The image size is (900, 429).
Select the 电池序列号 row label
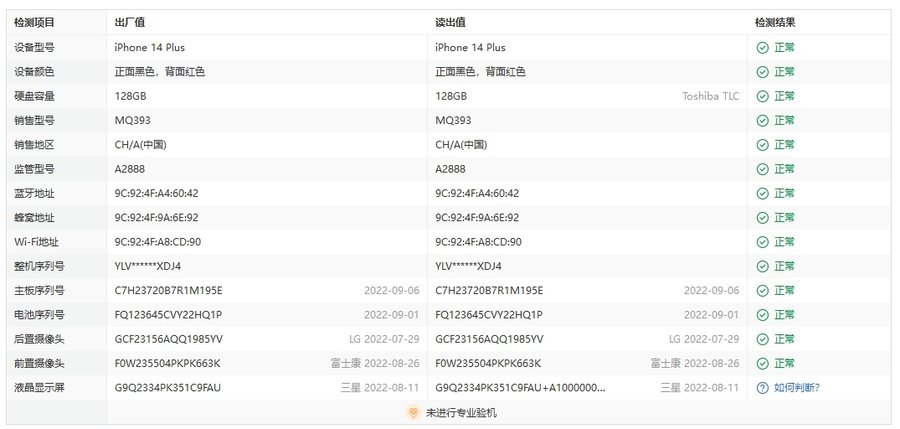[x=40, y=315]
